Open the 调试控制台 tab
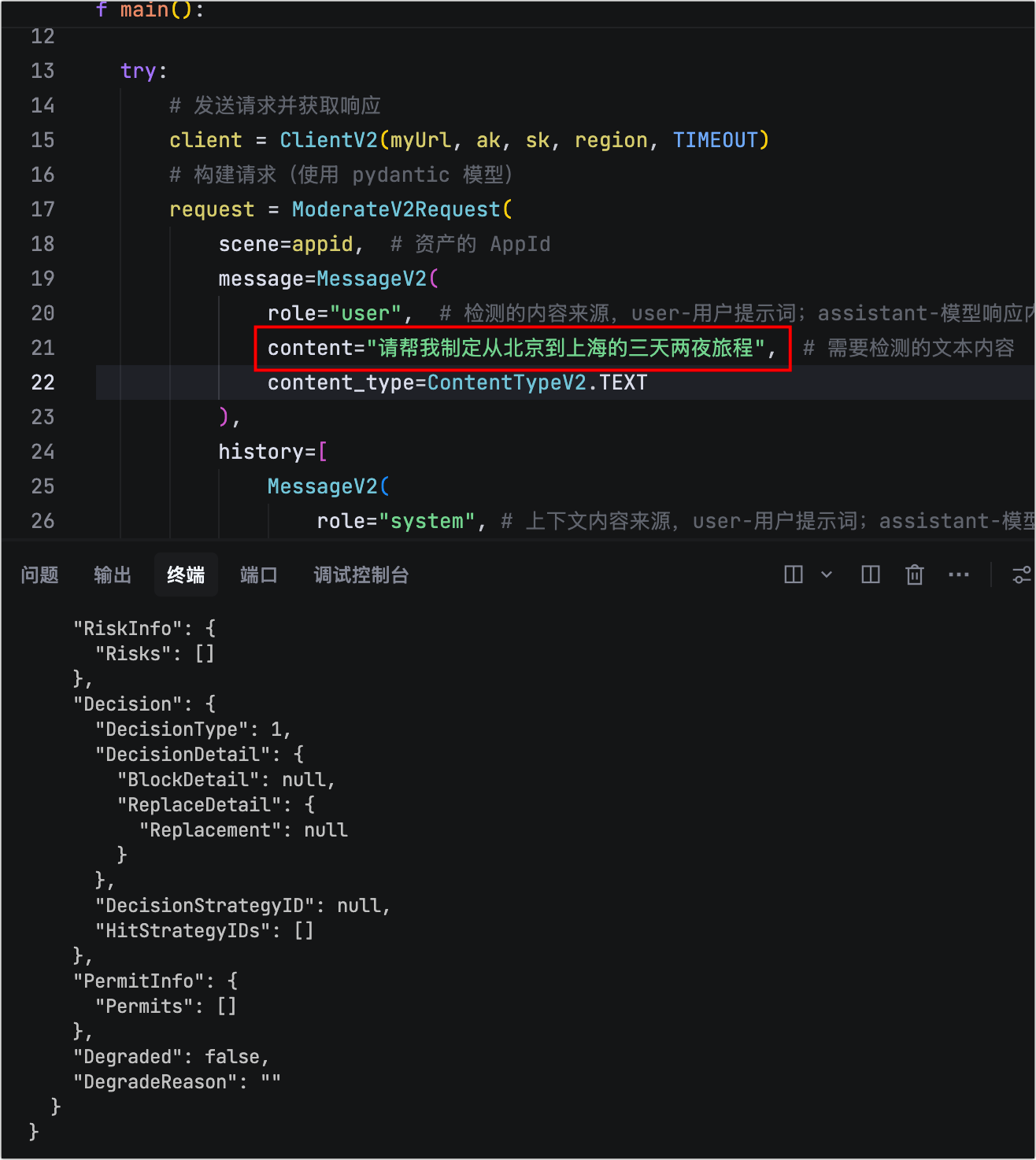Image resolution: width=1036 pixels, height=1160 pixels. point(361,575)
